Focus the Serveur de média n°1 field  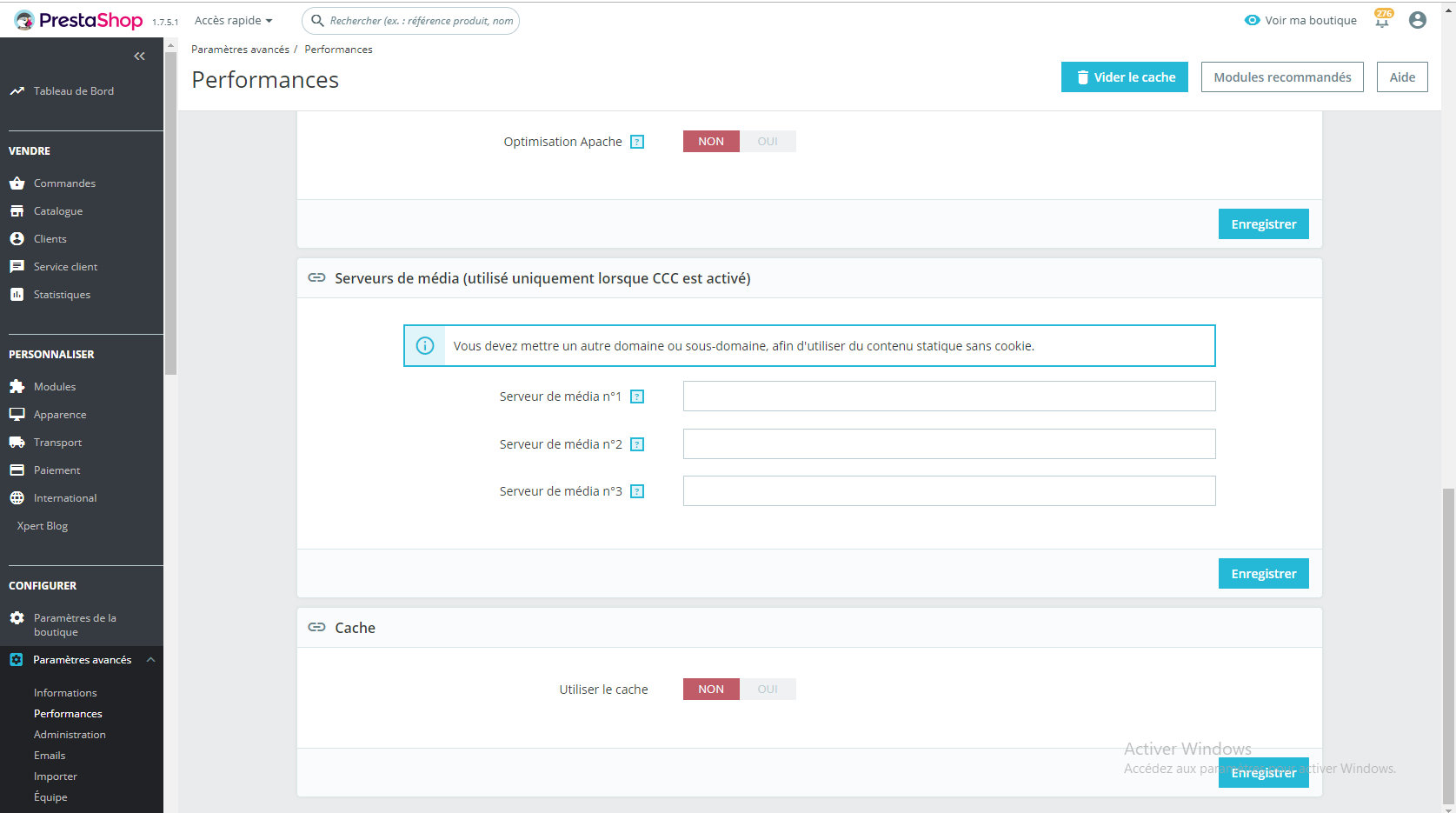pyautogui.click(x=949, y=396)
